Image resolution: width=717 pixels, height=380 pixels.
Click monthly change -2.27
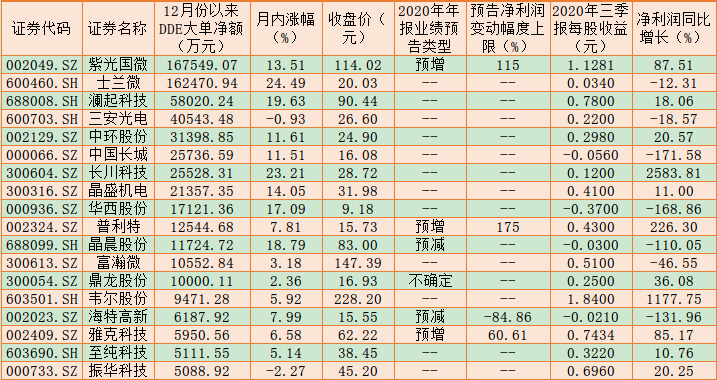(286, 371)
